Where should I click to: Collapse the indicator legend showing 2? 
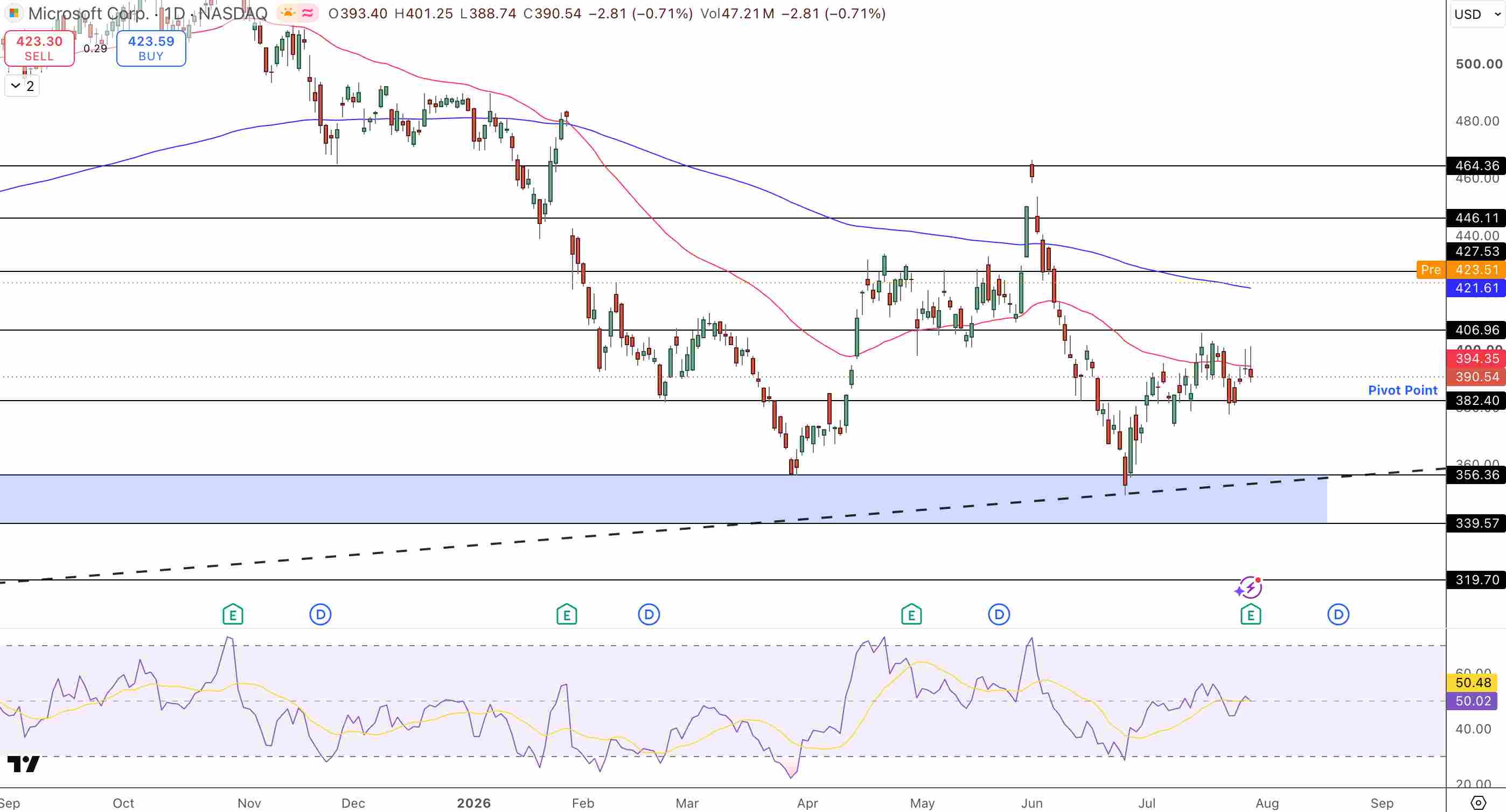pyautogui.click(x=22, y=86)
